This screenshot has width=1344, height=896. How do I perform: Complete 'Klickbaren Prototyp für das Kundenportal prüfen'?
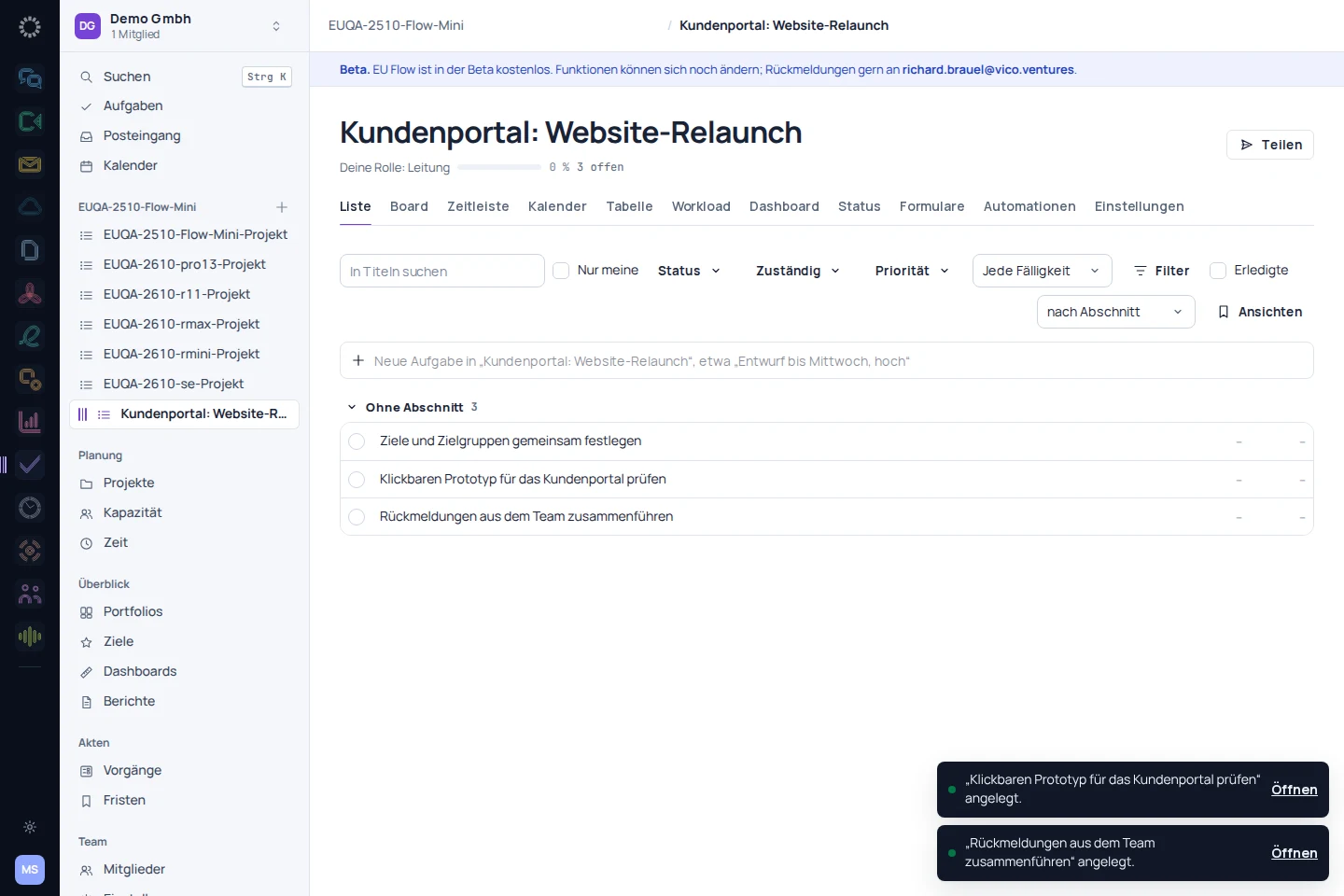click(x=357, y=480)
